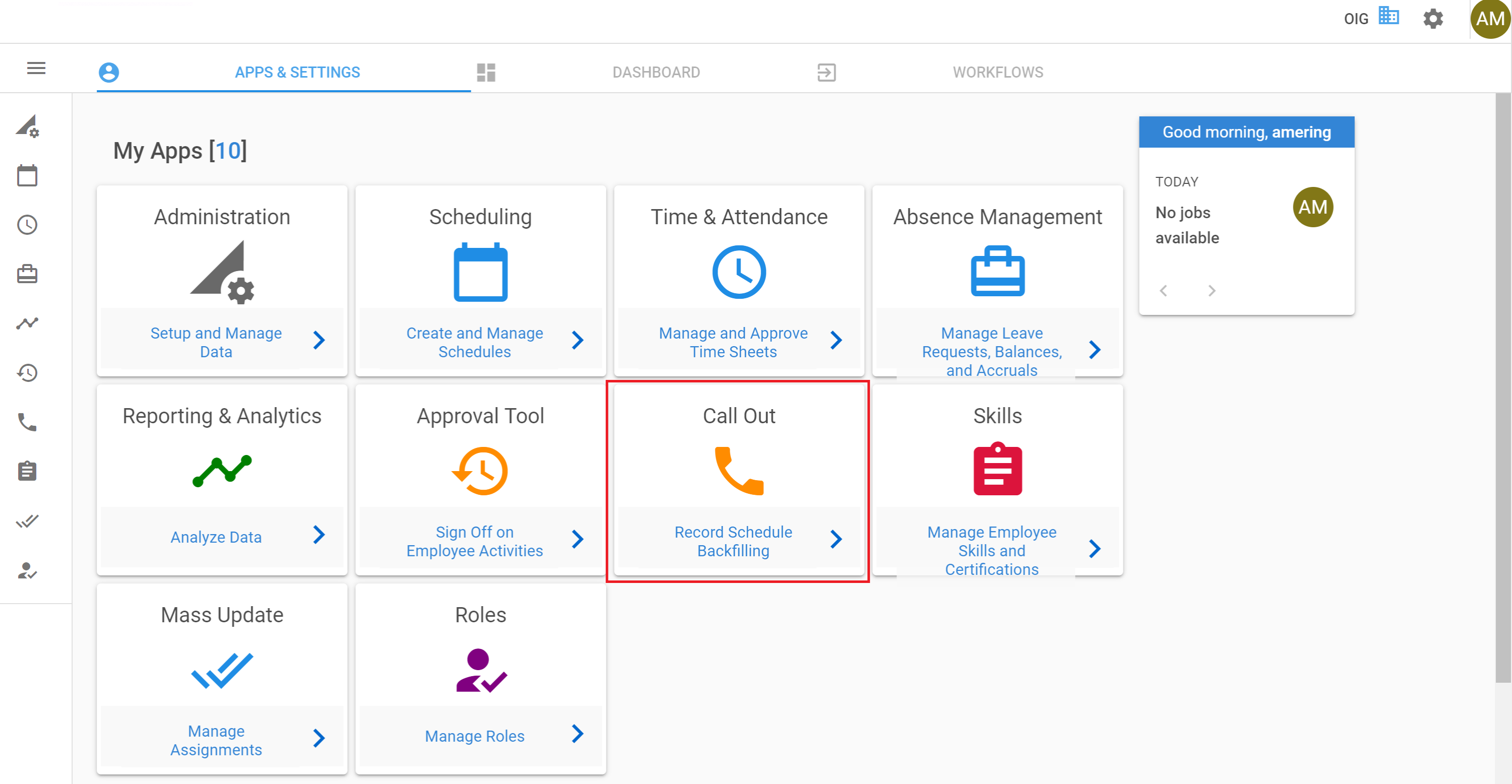Open the Time & Attendance clock in the sidebar
Viewport: 1512px width, 784px height.
[27, 225]
